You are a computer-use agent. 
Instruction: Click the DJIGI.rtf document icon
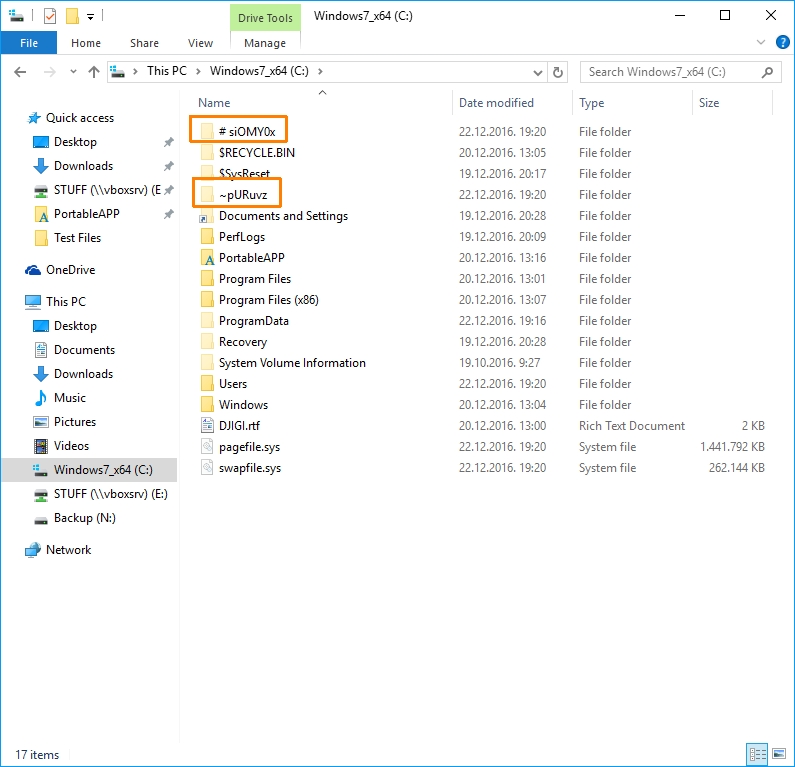(207, 426)
